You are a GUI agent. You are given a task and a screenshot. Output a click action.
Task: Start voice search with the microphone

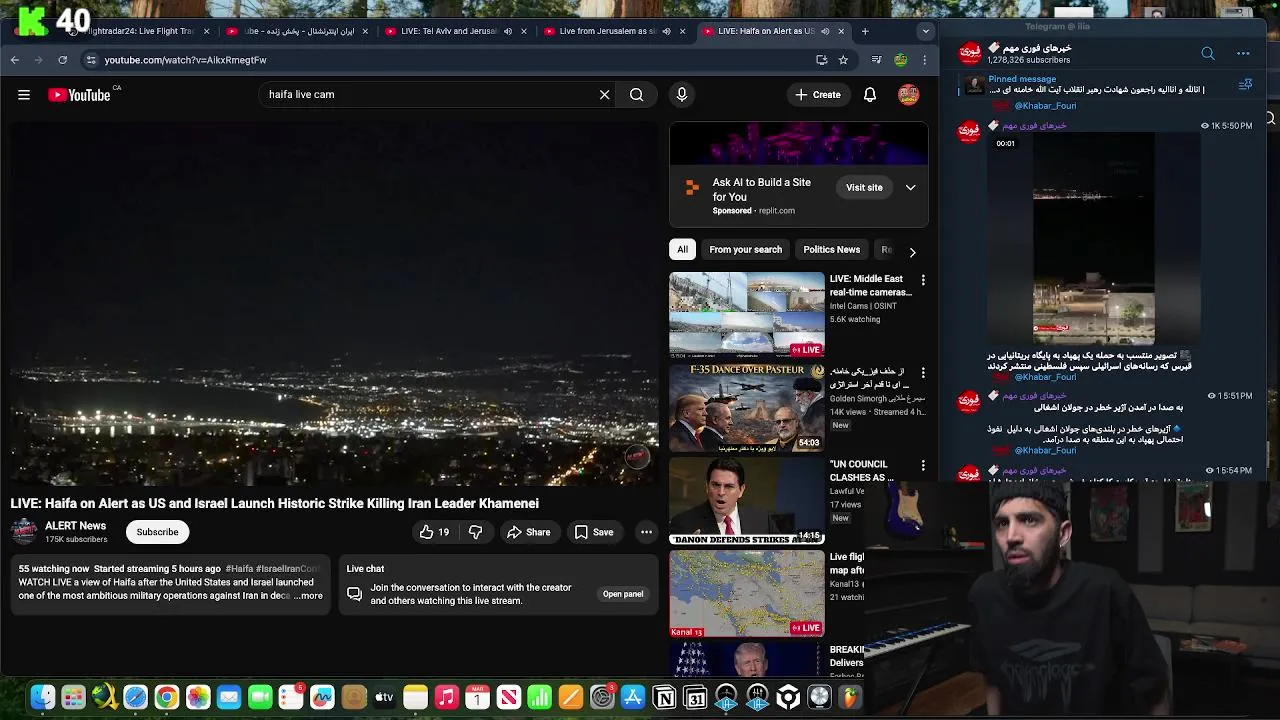point(682,95)
